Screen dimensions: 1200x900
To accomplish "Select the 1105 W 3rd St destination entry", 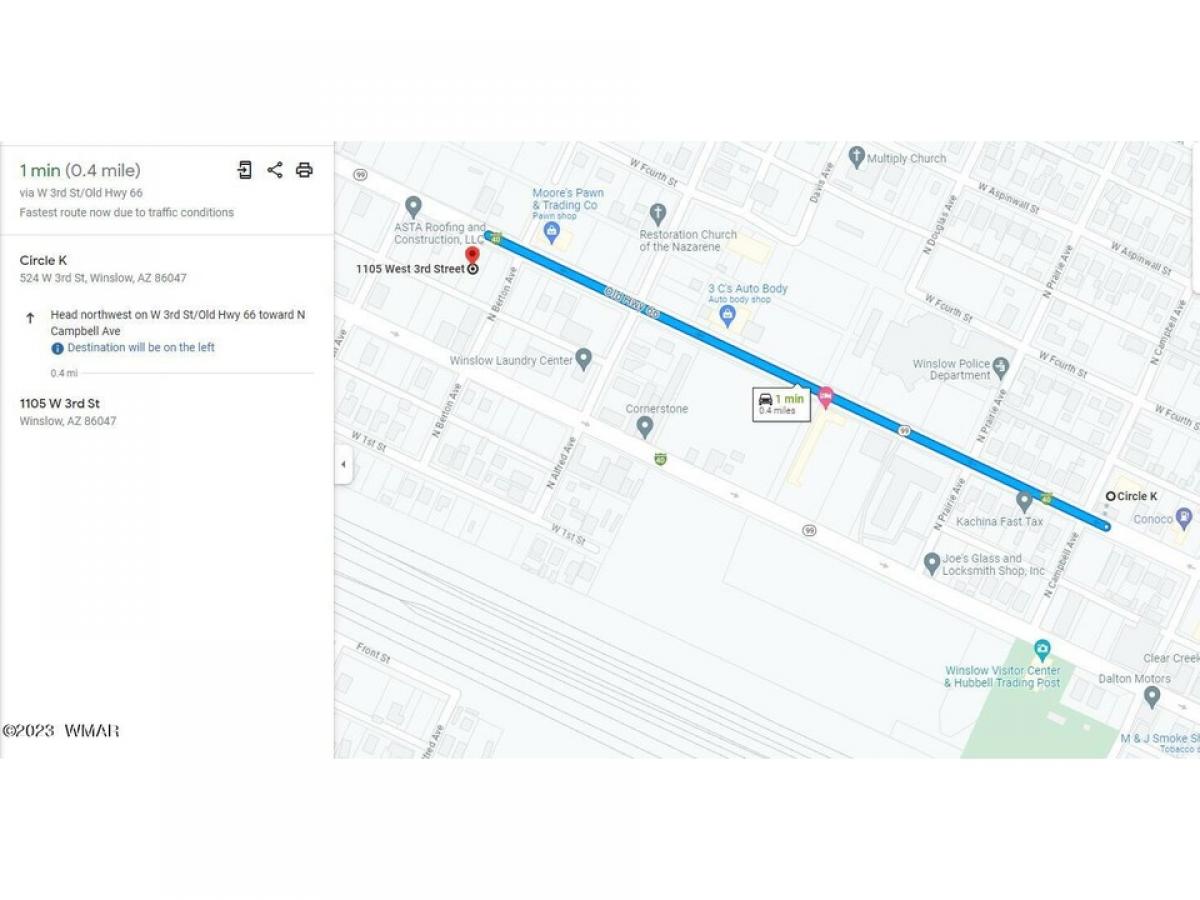I will click(68, 411).
